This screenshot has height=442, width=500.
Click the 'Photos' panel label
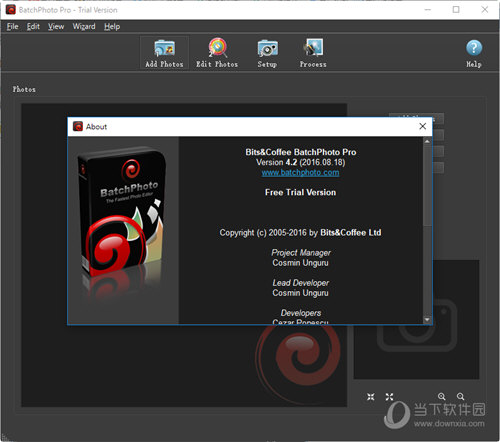pos(24,89)
